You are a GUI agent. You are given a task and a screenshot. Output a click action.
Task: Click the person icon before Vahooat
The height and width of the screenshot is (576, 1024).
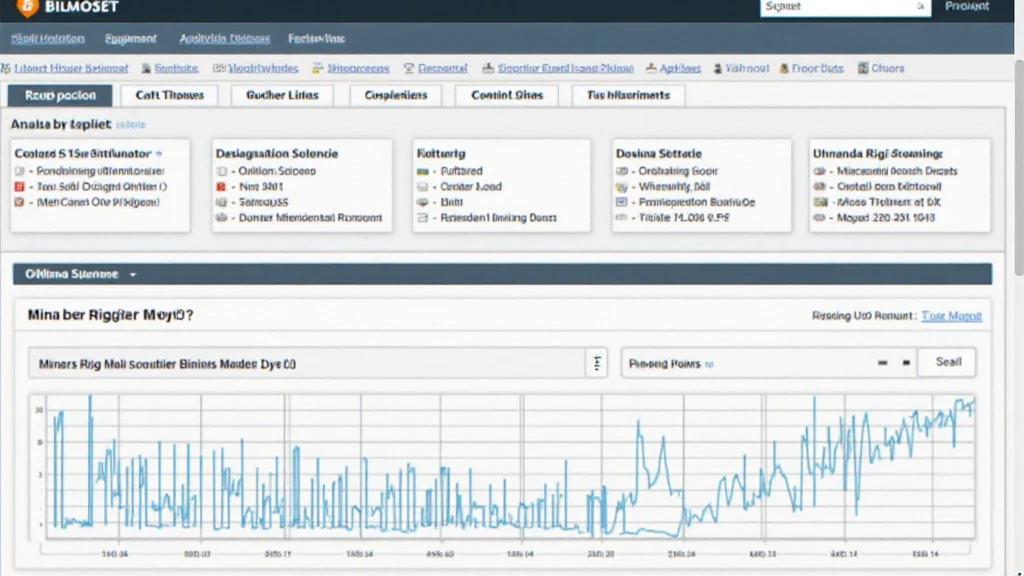718,69
